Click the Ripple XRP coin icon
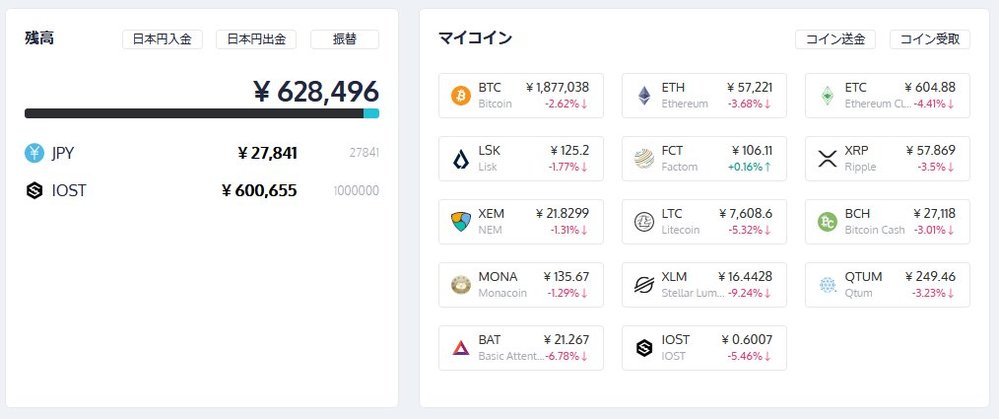This screenshot has width=999, height=419. (827, 158)
